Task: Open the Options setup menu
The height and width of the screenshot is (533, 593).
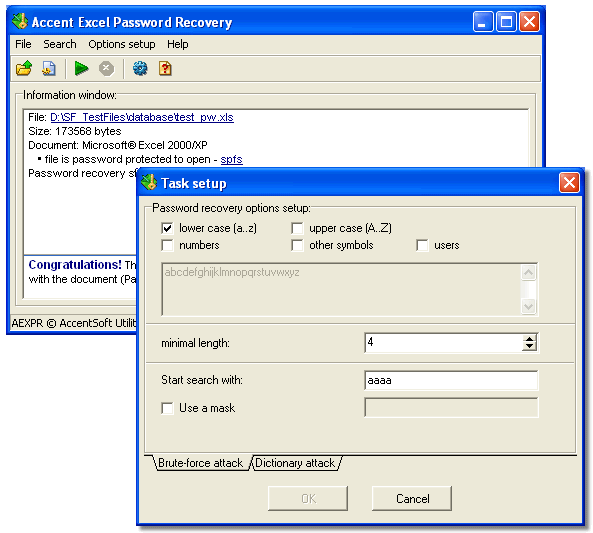Action: pos(122,44)
